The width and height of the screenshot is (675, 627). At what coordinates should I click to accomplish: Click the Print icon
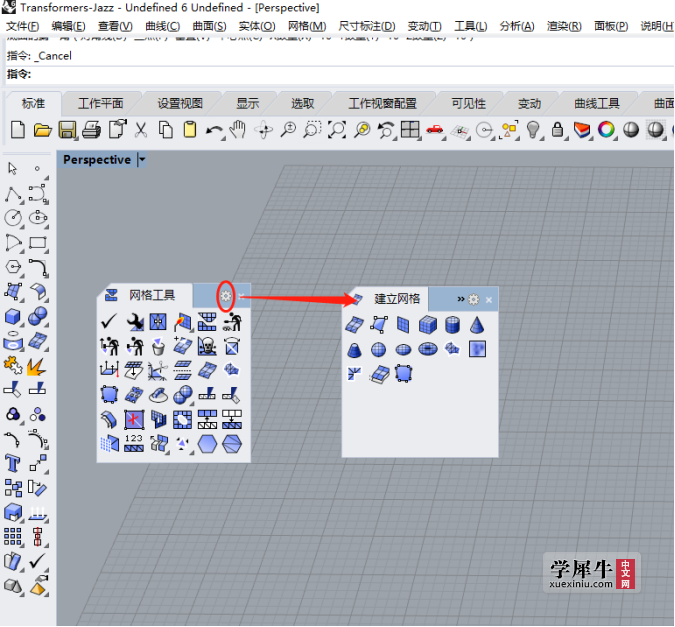tap(91, 130)
